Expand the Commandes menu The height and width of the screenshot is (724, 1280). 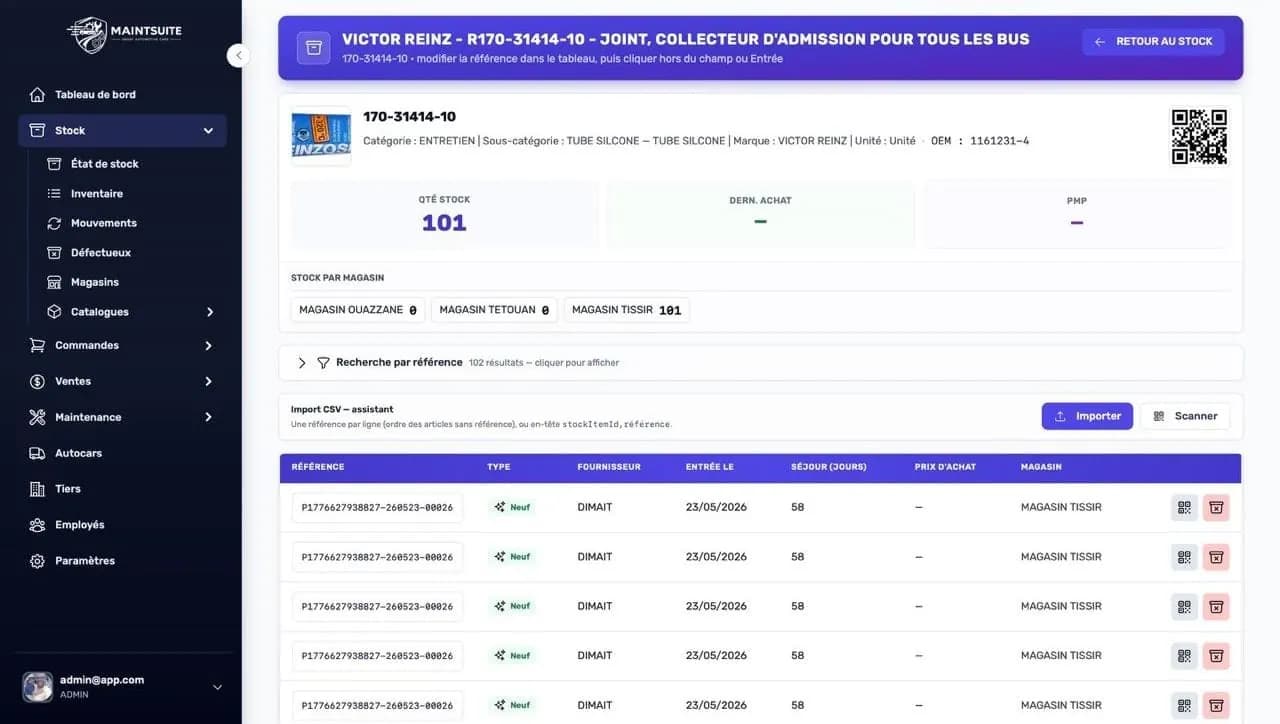[208, 346]
